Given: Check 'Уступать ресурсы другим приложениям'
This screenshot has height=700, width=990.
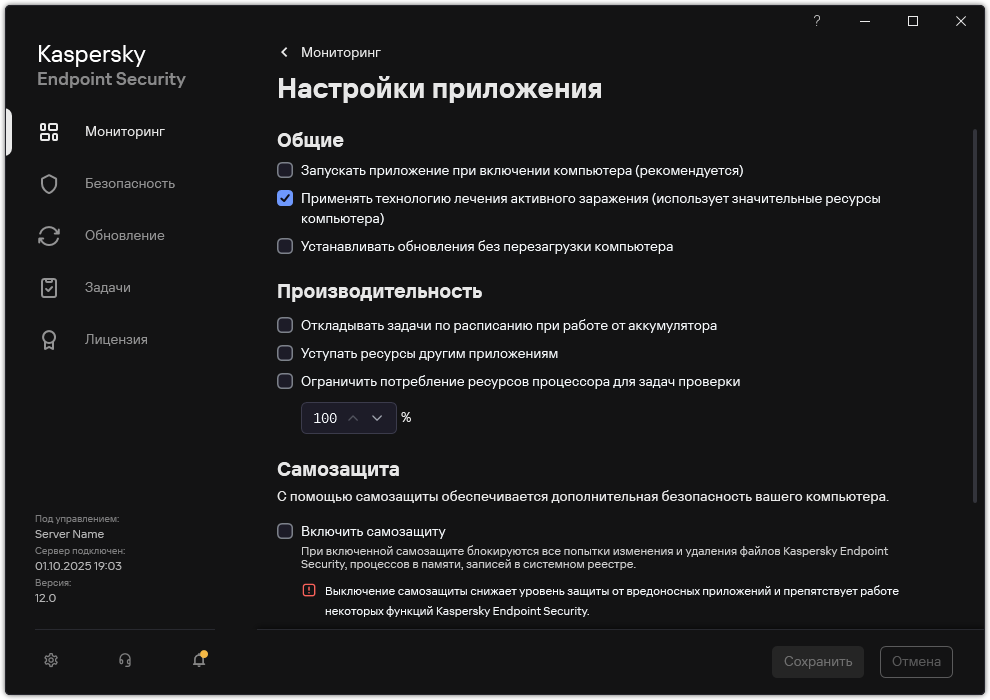Looking at the screenshot, I should 284,353.
